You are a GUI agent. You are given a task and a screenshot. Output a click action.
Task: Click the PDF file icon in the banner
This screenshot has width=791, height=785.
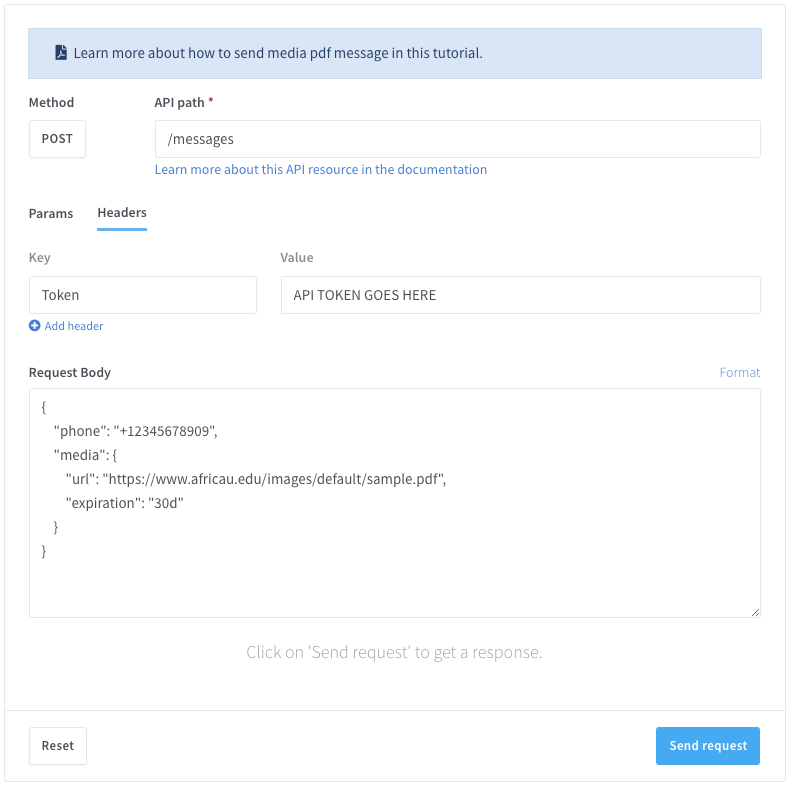[x=61, y=53]
